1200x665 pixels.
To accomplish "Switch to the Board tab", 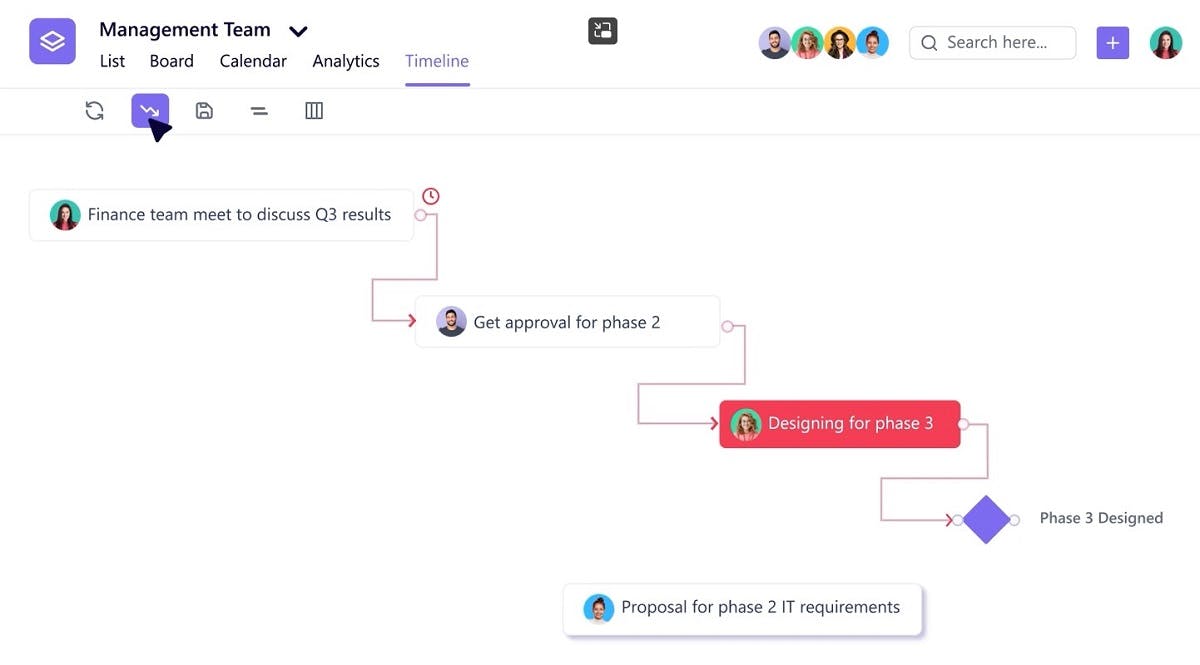I will pyautogui.click(x=171, y=61).
